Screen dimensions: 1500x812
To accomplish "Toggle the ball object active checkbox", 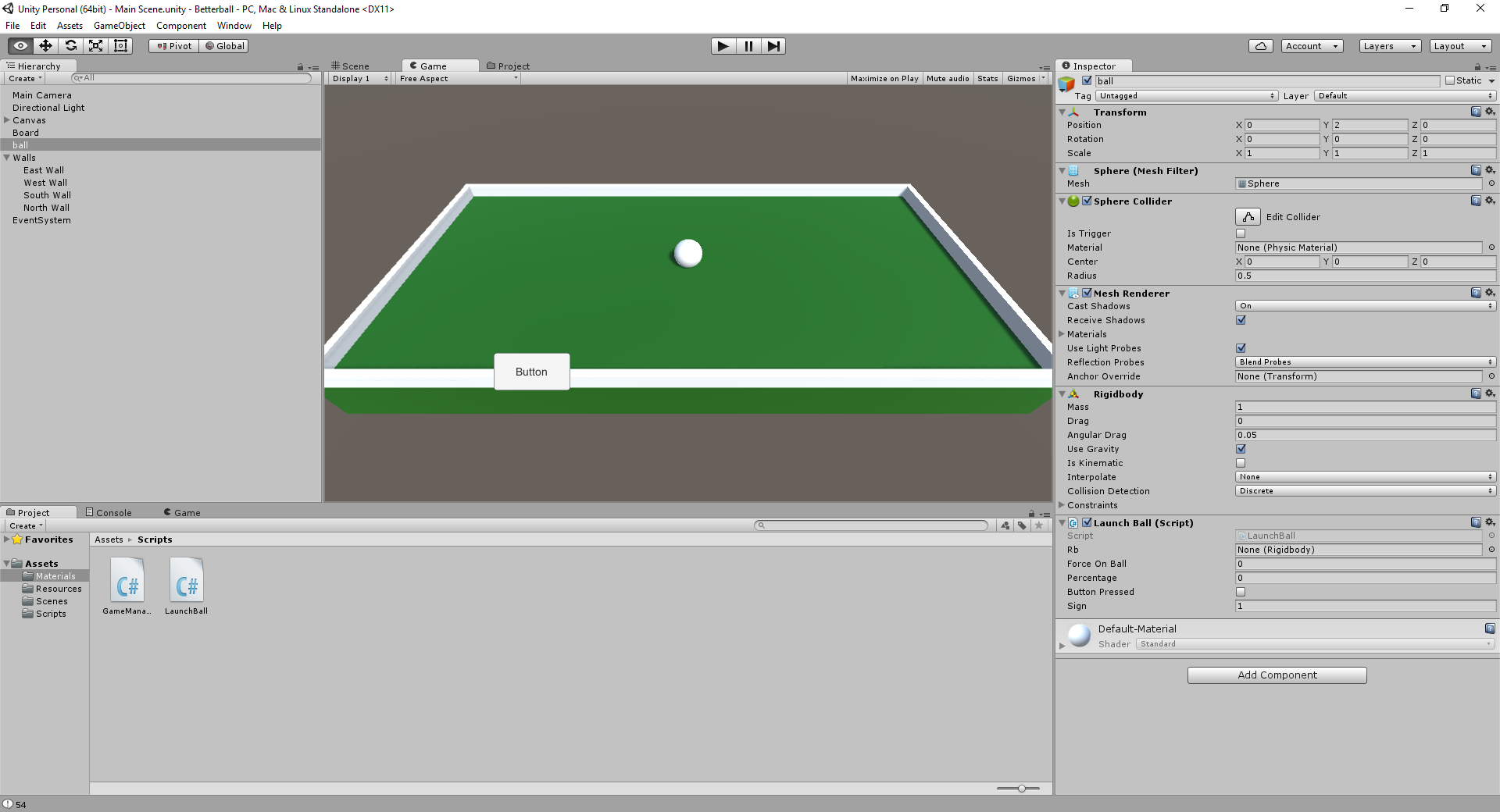I will tap(1087, 80).
